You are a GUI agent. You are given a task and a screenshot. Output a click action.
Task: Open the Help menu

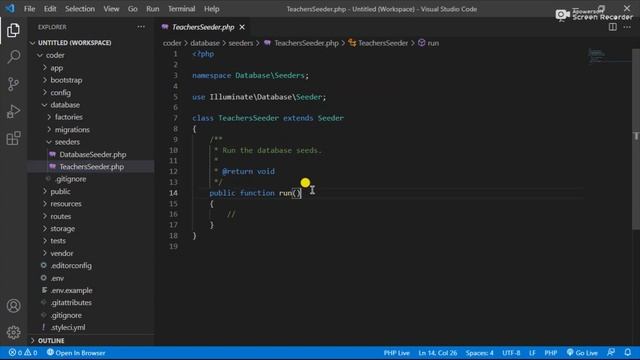click(x=211, y=9)
